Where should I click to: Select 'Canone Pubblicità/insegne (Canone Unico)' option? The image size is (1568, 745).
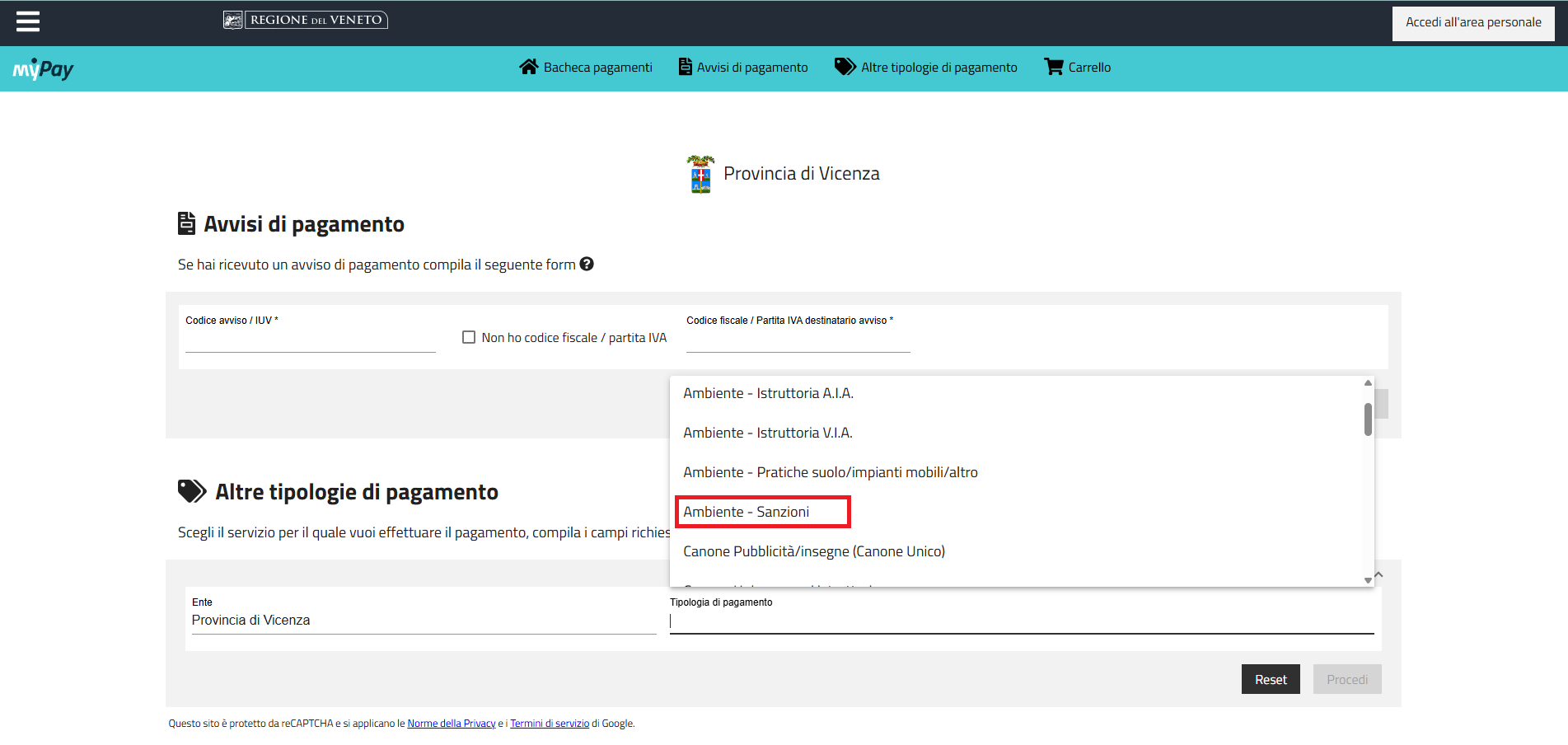point(814,551)
